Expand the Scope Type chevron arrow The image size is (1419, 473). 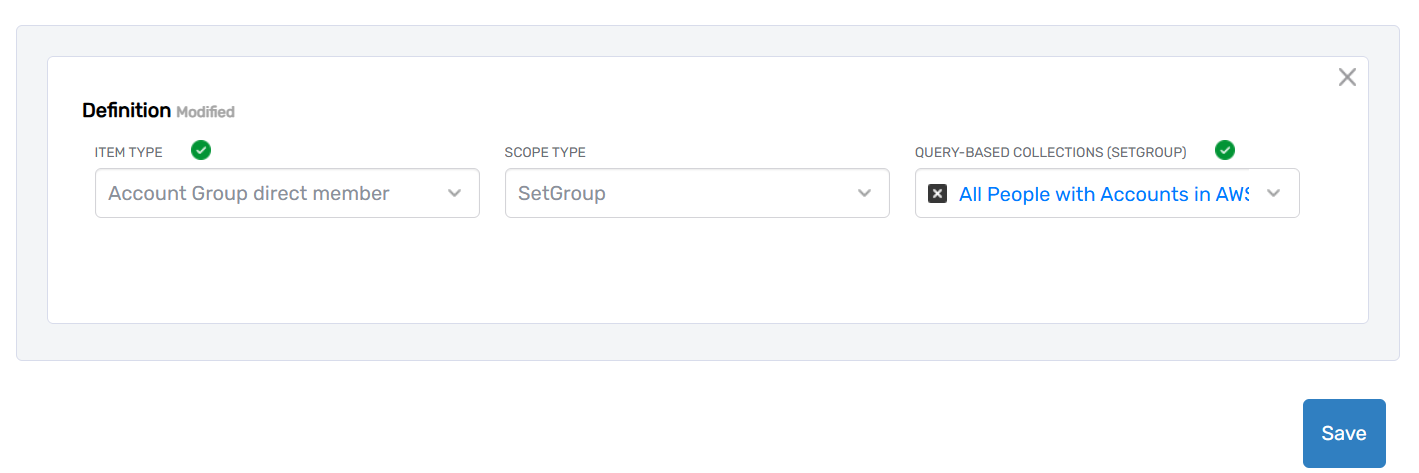point(865,193)
